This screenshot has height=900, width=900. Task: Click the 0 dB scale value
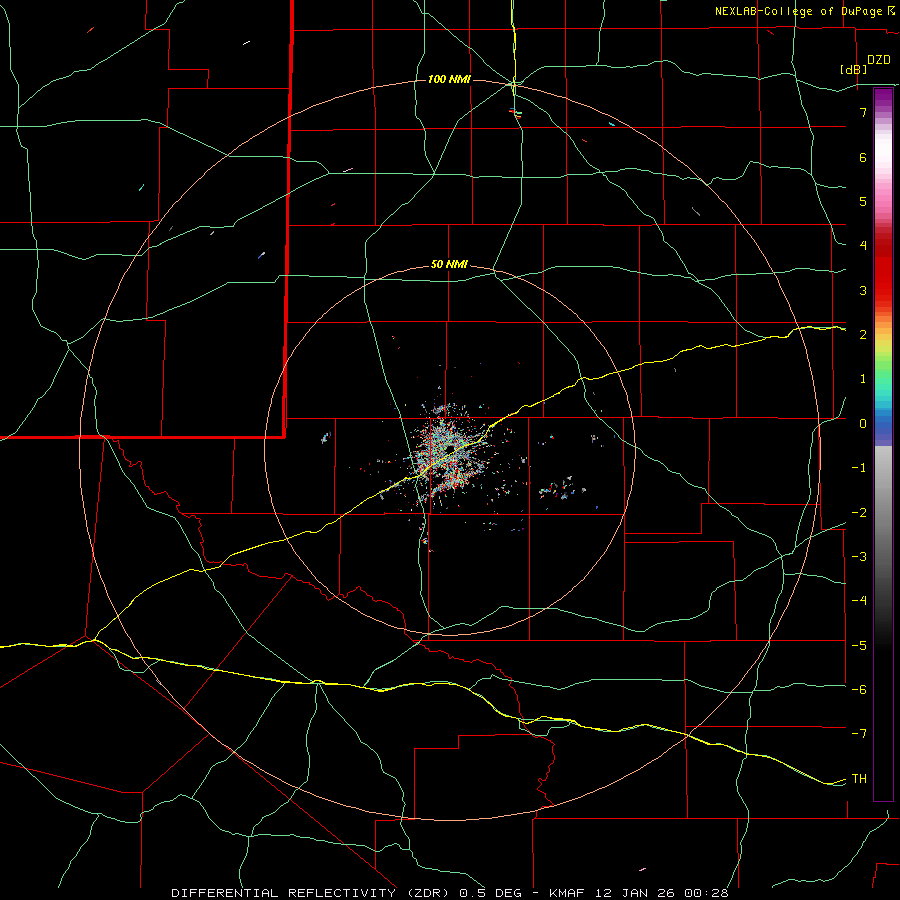(x=863, y=424)
